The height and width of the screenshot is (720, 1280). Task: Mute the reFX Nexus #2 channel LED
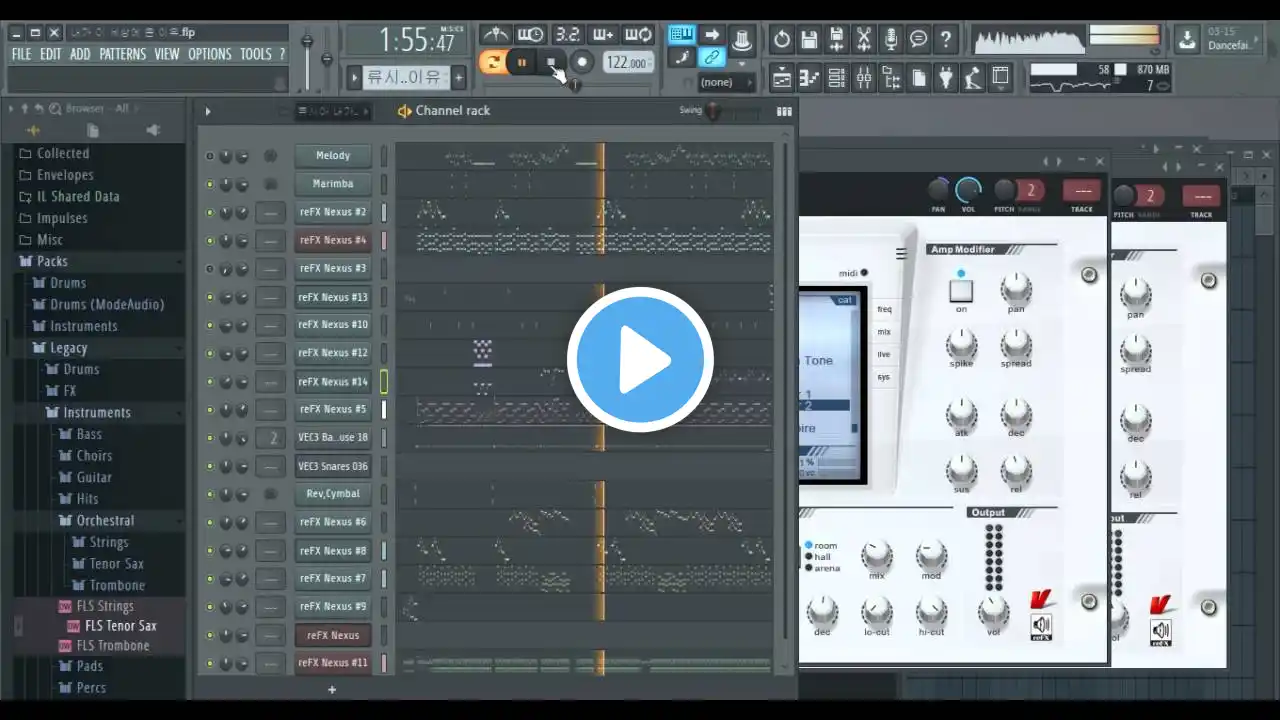[209, 212]
